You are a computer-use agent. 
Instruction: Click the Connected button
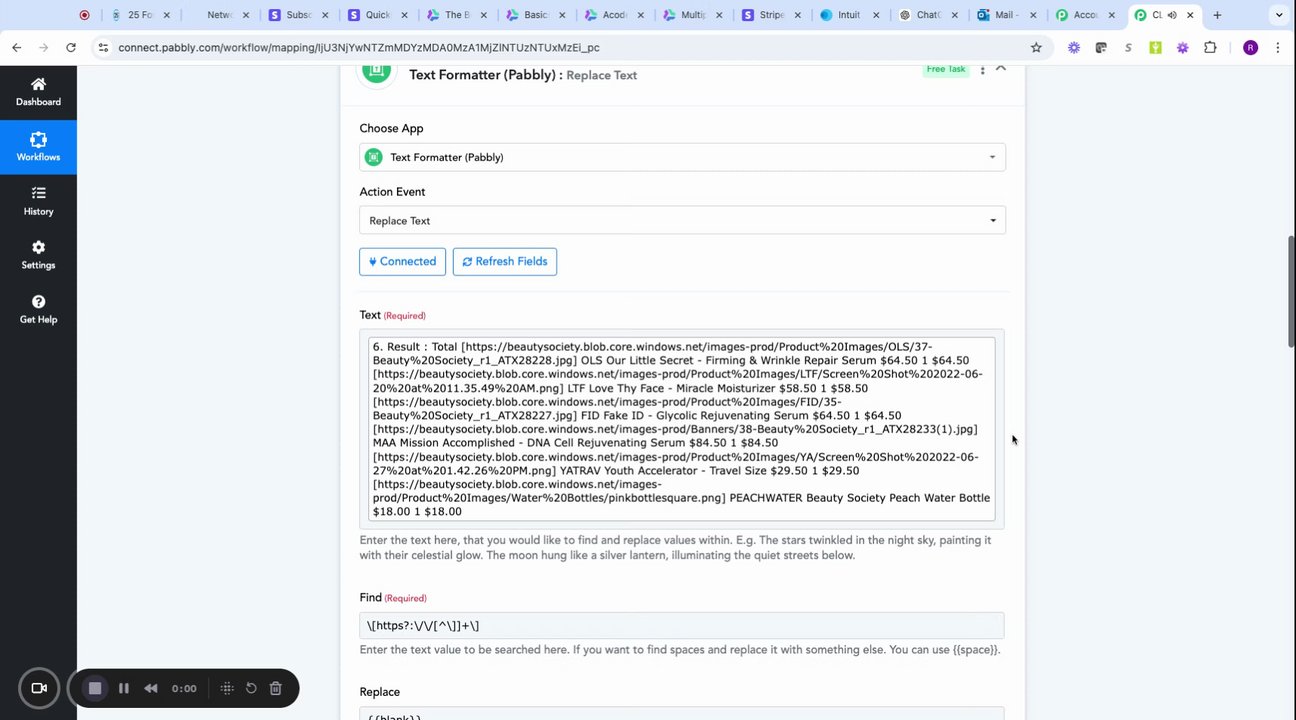[402, 261]
